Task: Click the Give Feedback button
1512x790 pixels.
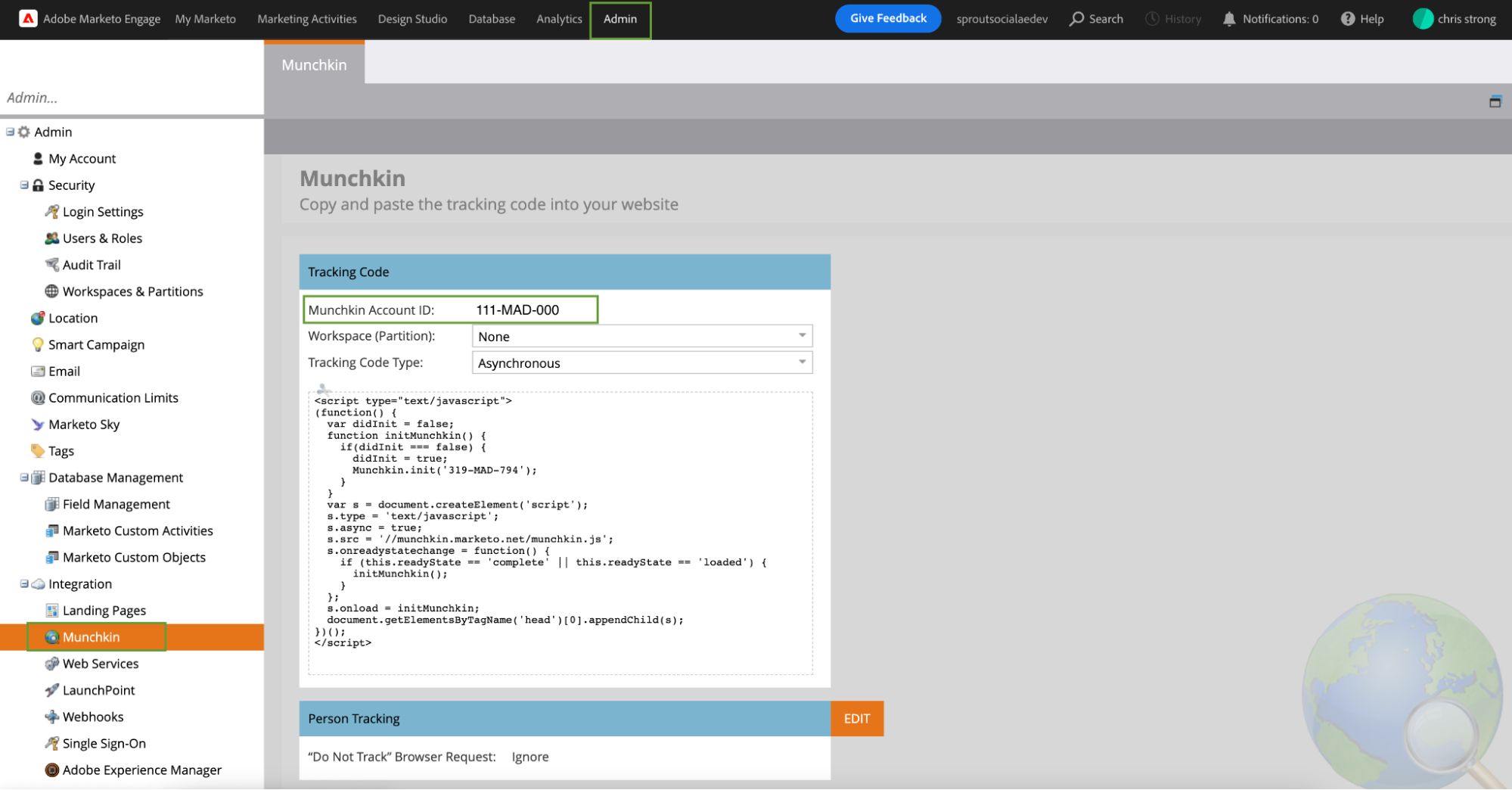Action: (x=888, y=18)
